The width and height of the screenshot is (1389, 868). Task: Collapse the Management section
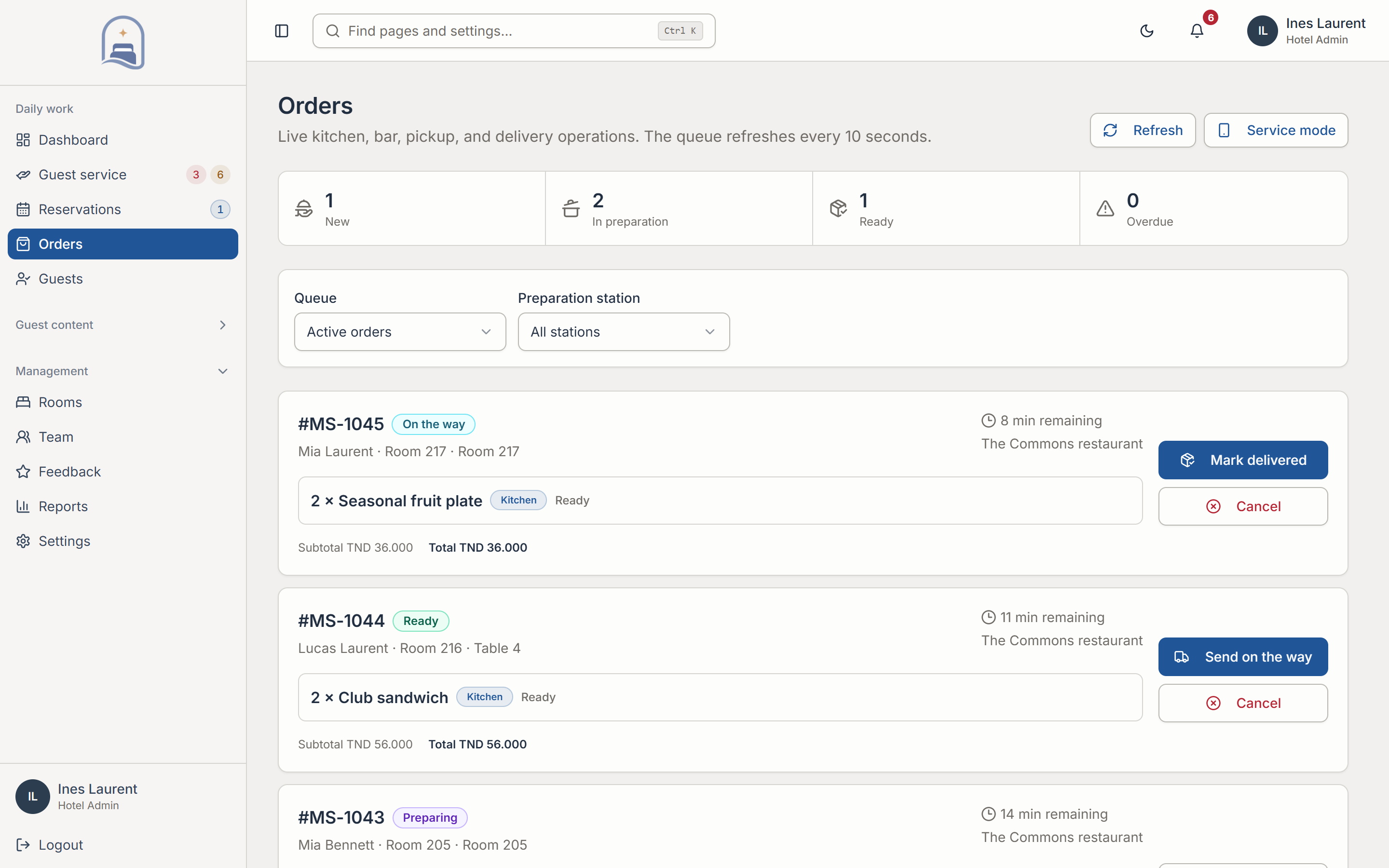point(123,371)
